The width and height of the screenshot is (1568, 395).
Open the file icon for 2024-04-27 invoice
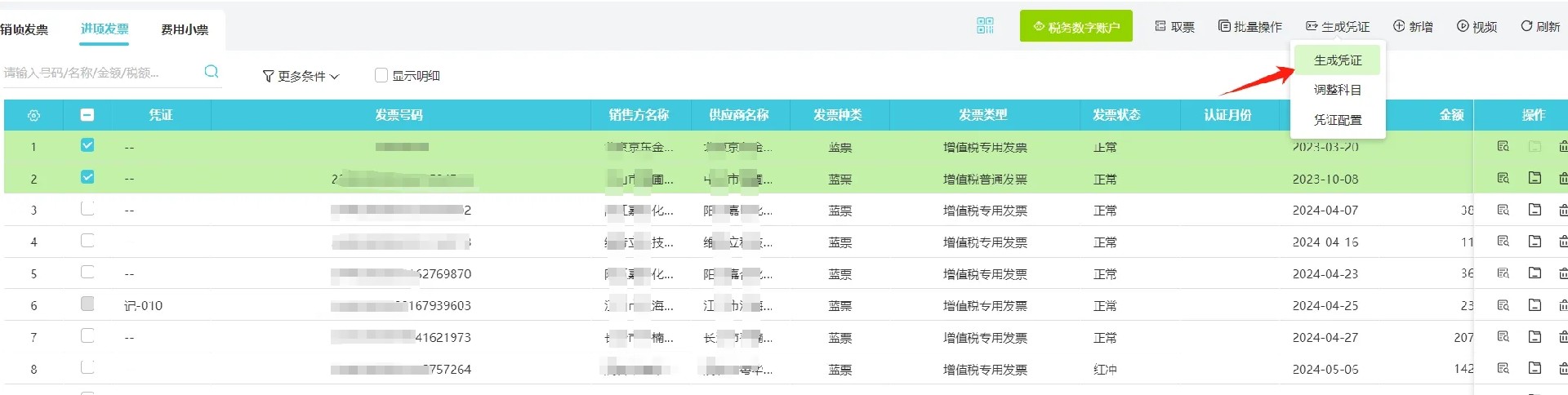(x=1535, y=336)
